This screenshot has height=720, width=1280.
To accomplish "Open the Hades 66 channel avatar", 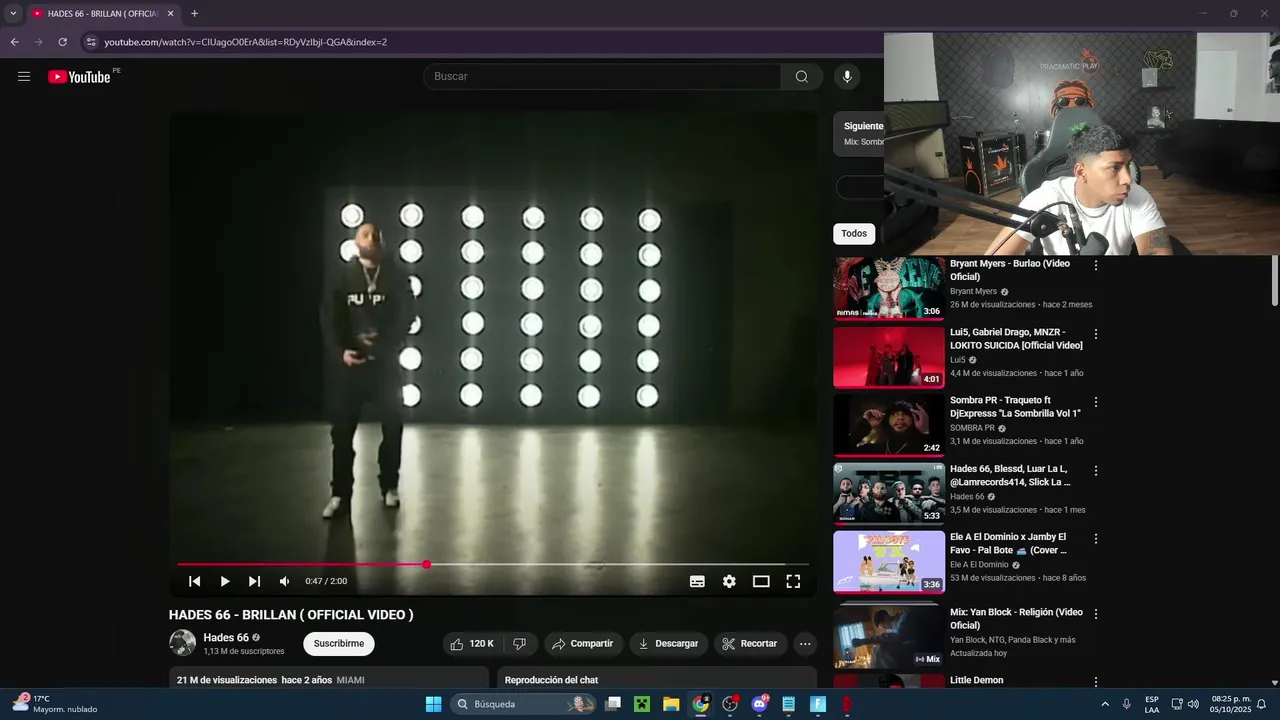I will click(x=182, y=643).
